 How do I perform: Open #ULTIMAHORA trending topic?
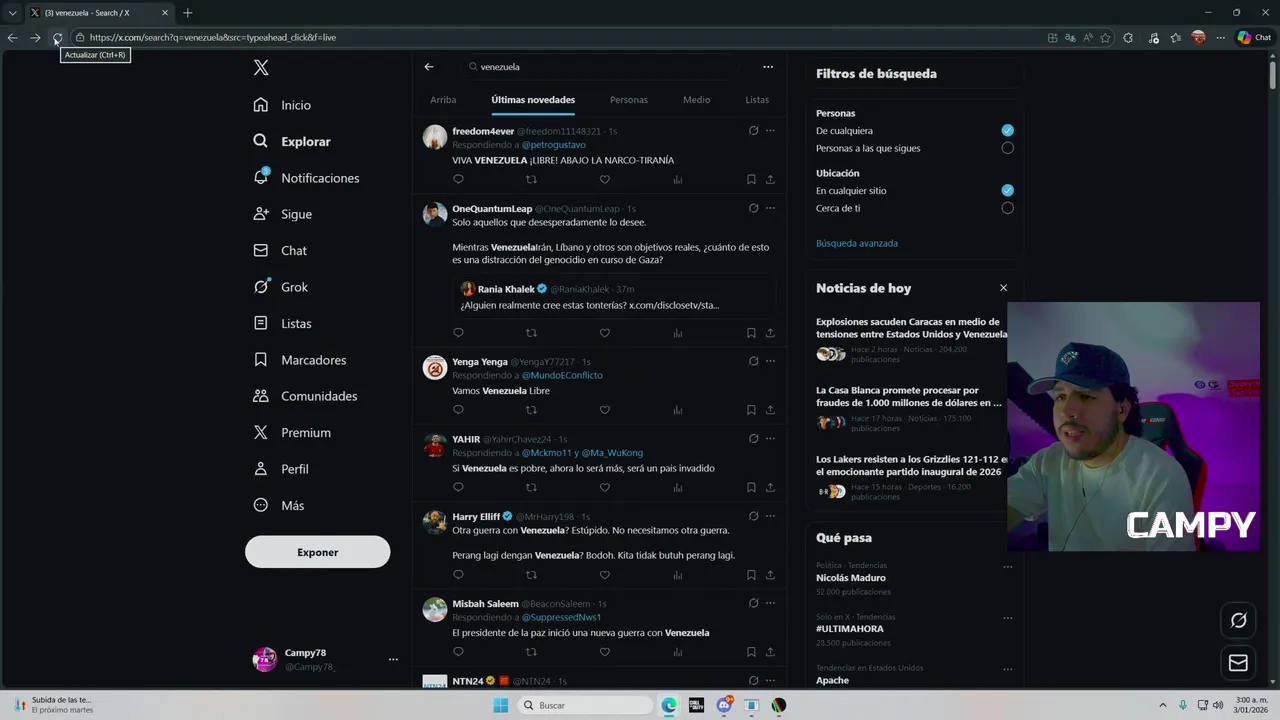(850, 629)
